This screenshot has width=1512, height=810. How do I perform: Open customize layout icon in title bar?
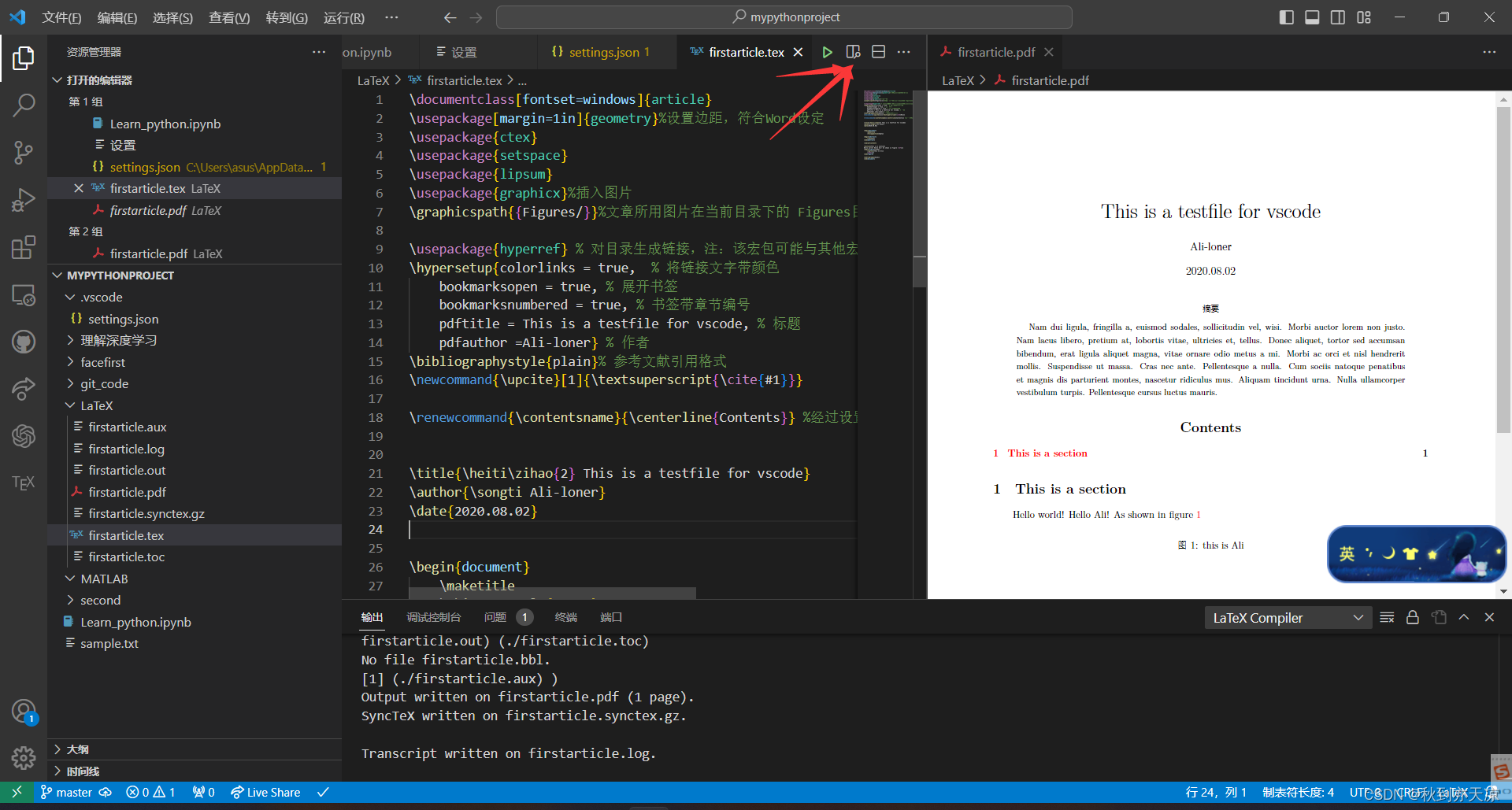click(x=1364, y=17)
